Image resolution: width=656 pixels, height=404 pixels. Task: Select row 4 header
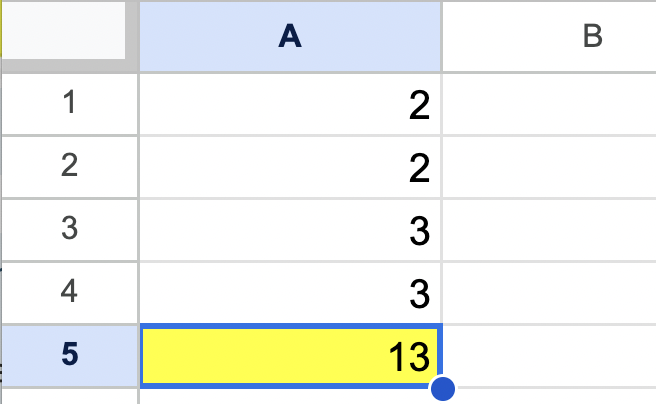pos(69,292)
